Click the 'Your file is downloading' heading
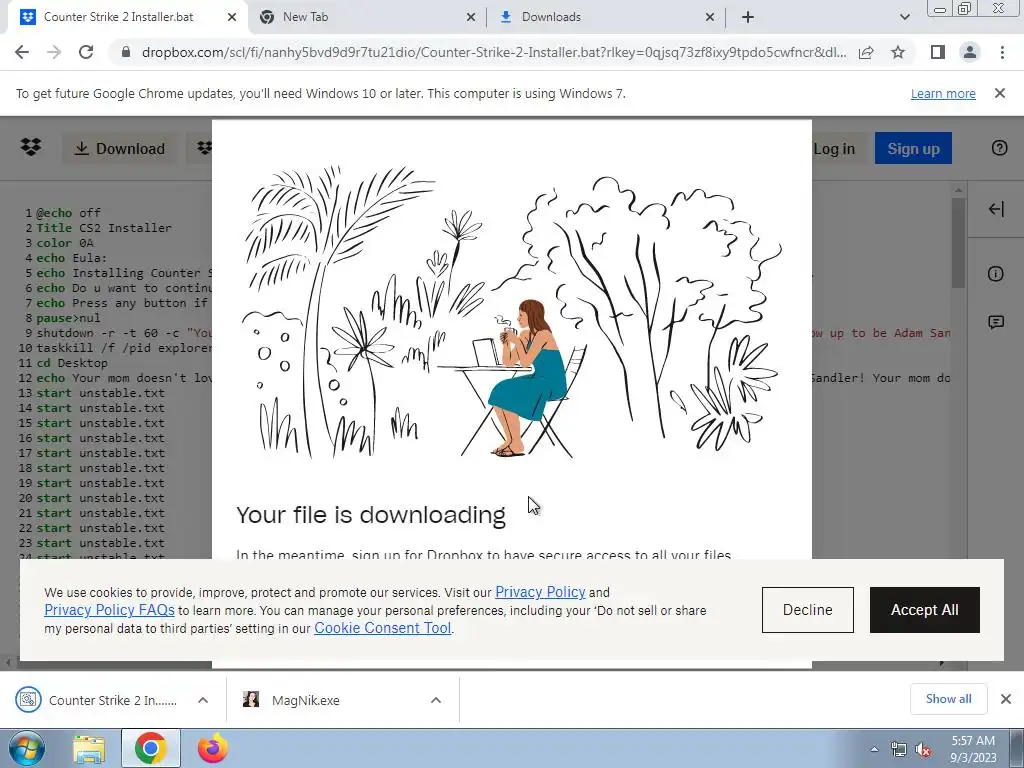1024x768 pixels. 371,515
